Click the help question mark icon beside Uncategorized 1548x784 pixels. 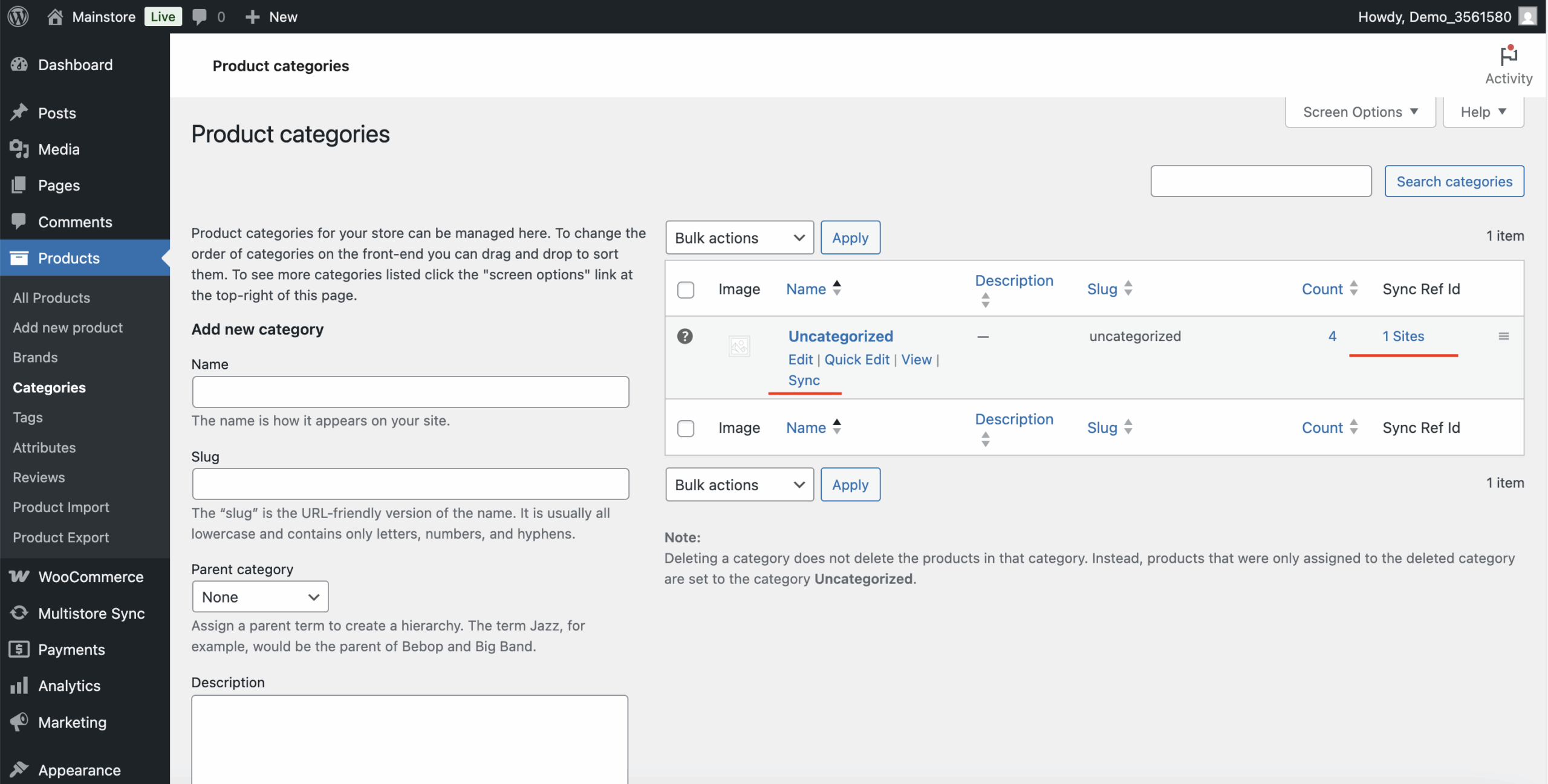685,336
